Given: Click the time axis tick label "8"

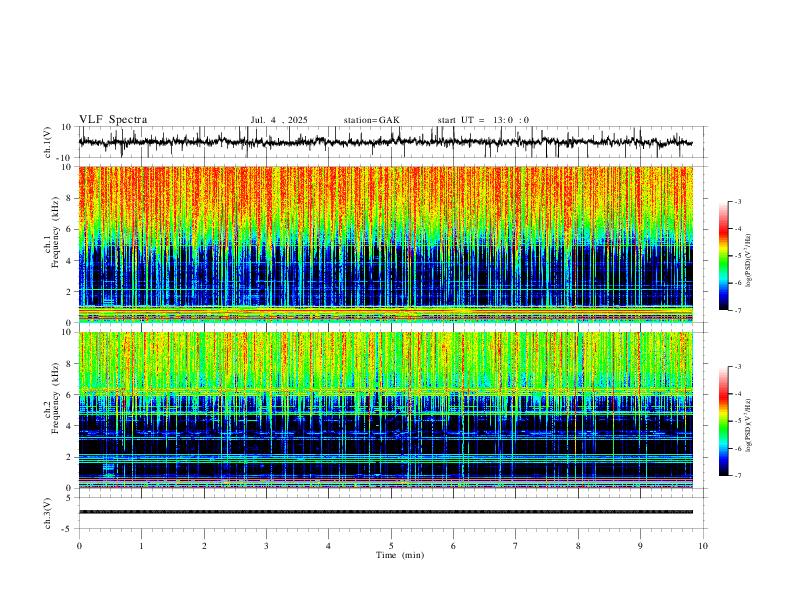Looking at the screenshot, I should (x=578, y=546).
